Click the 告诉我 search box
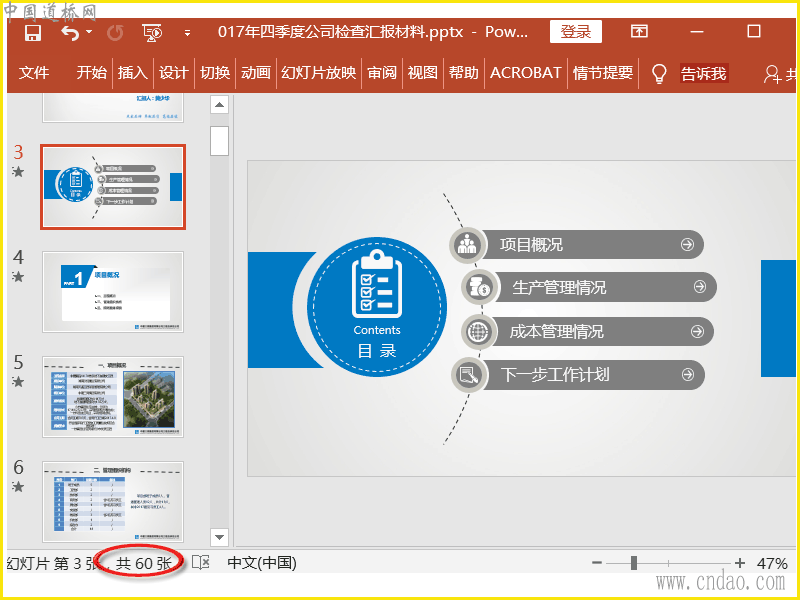 pos(704,73)
